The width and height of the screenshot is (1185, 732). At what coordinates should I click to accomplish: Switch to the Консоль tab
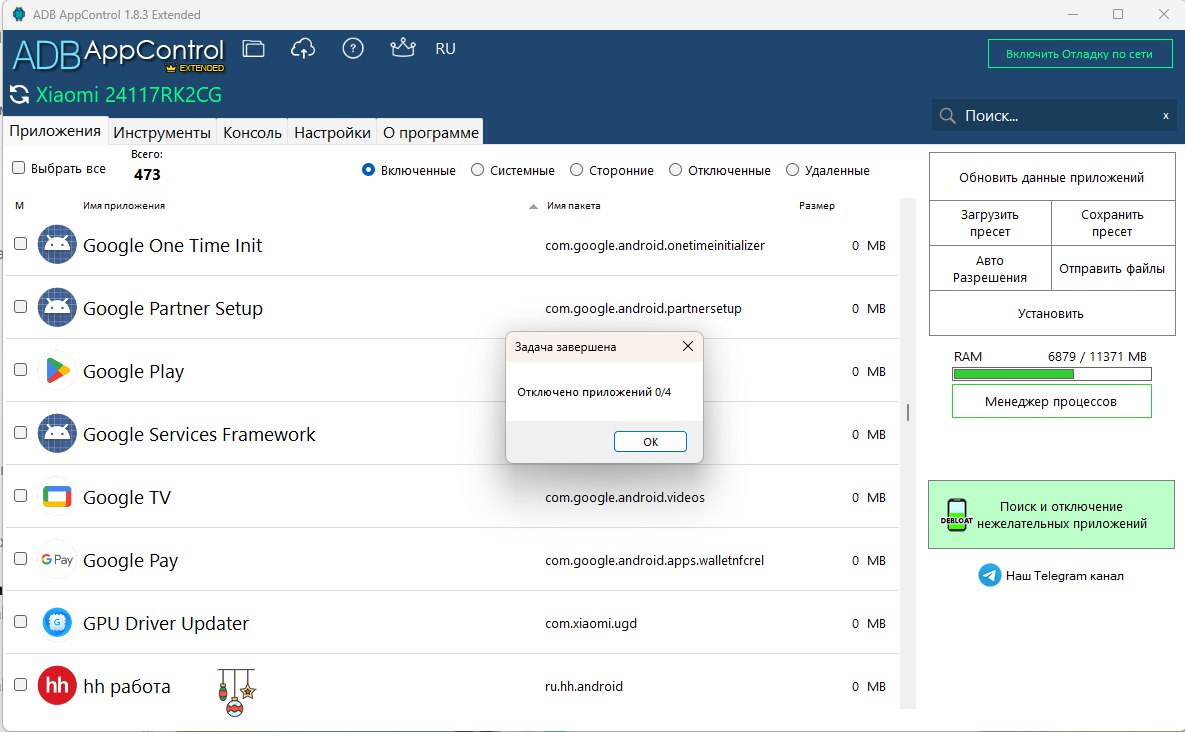(x=252, y=132)
